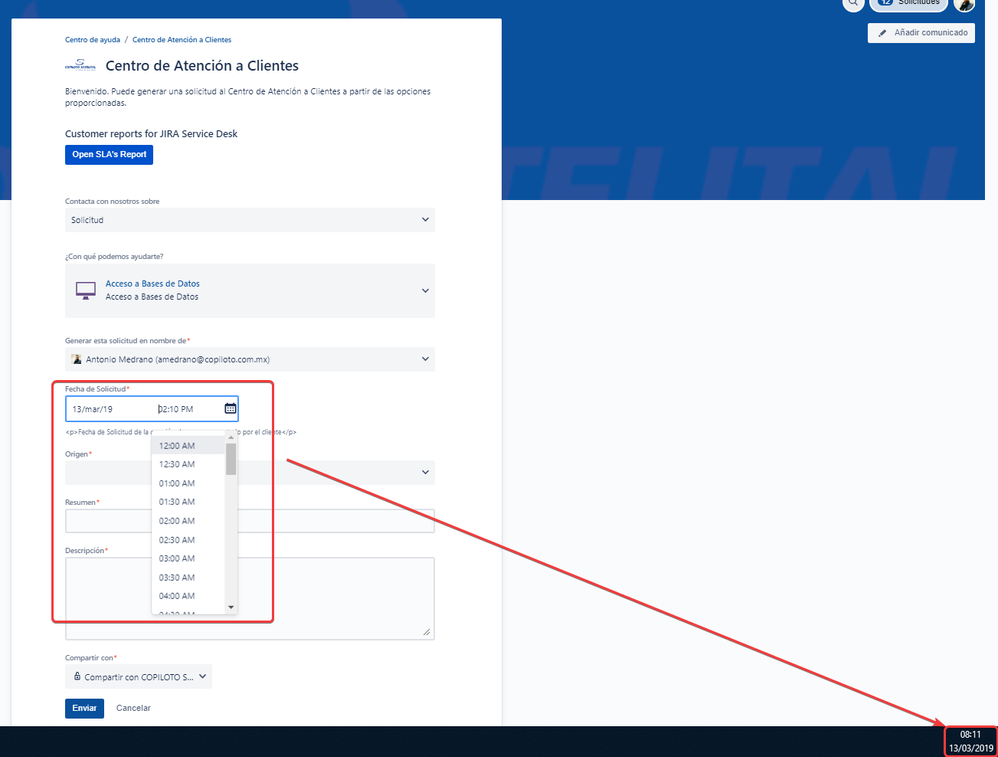Click the time list scrollbar up arrow
998x757 pixels.
[231, 437]
